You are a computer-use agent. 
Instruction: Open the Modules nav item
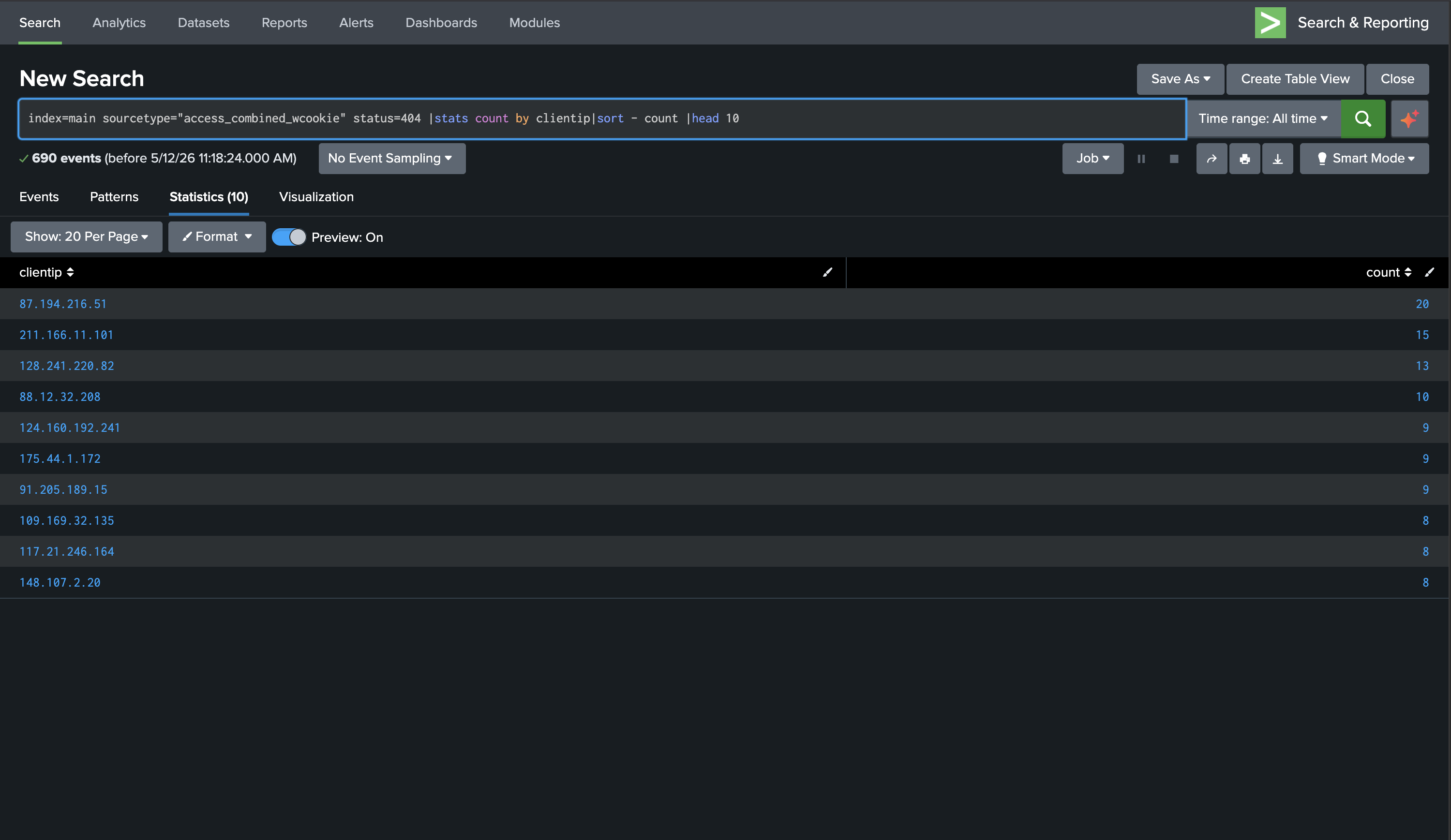point(534,22)
